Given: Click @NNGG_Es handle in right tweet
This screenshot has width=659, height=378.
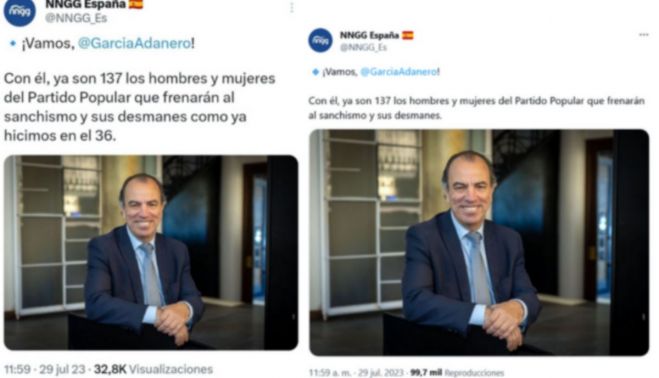Looking at the screenshot, I should [x=363, y=47].
